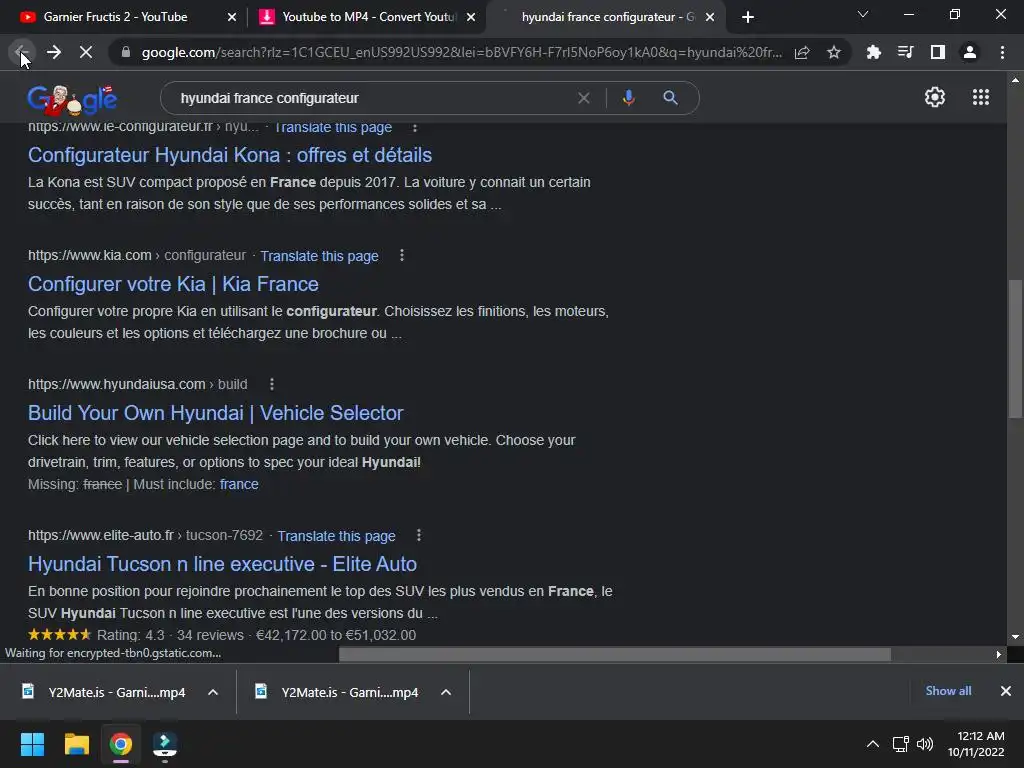Close the Youtube to MP4 tab
This screenshot has height=768, width=1024.
pos(471,17)
